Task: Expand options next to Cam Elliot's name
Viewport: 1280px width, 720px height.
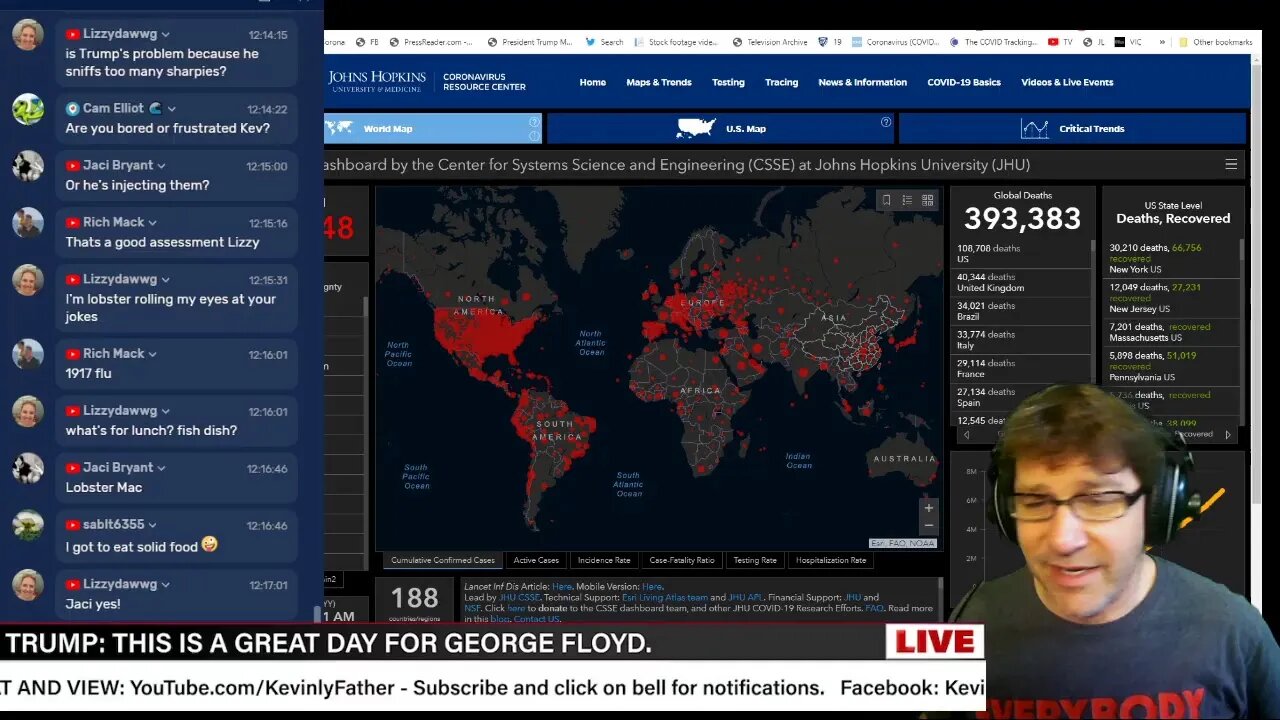Action: (x=172, y=108)
